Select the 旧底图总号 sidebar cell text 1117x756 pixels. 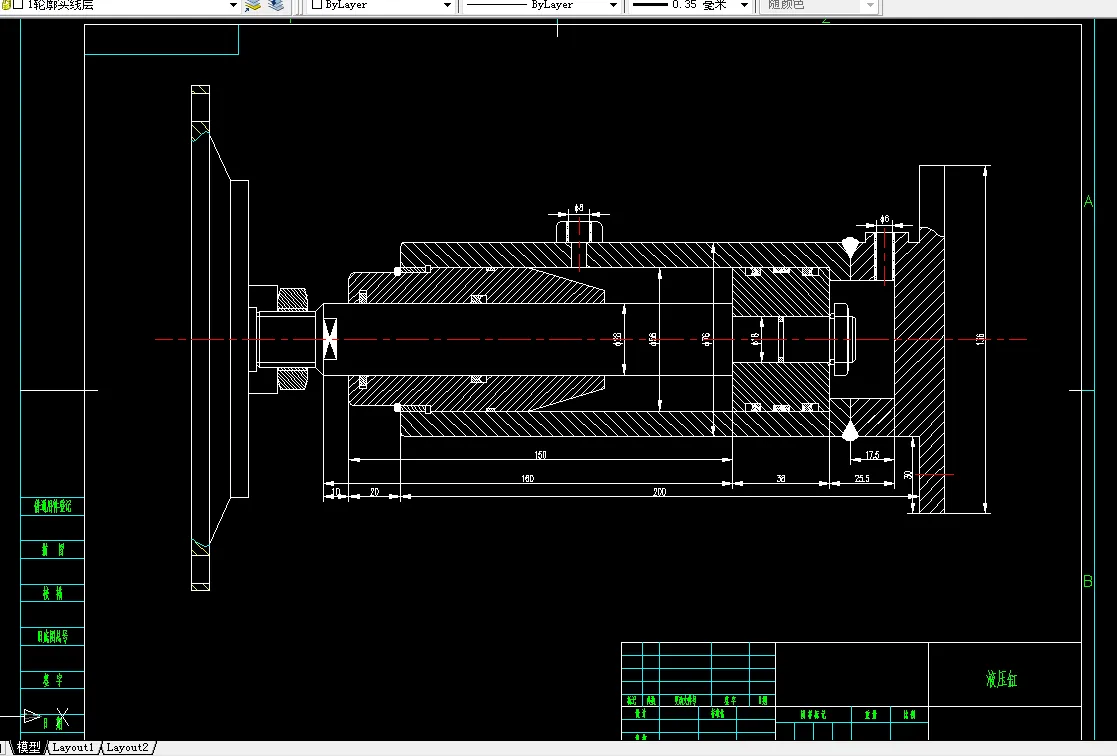(53, 636)
